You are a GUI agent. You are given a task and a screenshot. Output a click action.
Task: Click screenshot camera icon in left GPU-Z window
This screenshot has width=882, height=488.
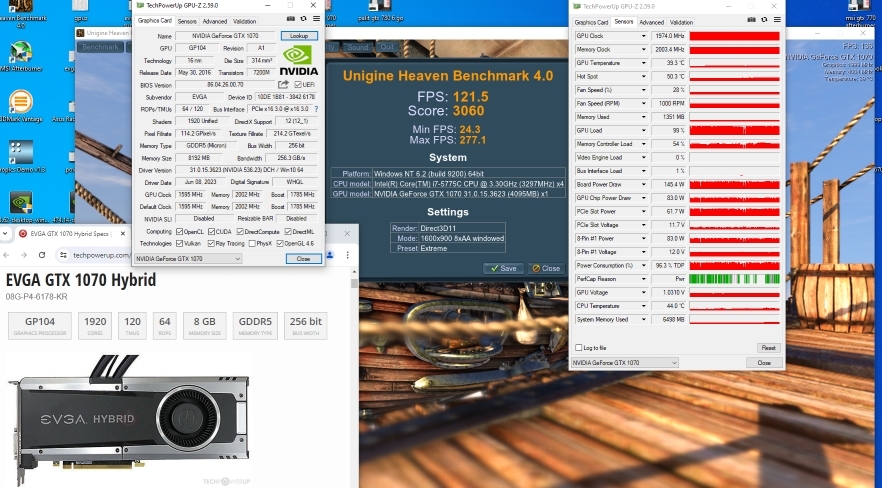coord(291,19)
